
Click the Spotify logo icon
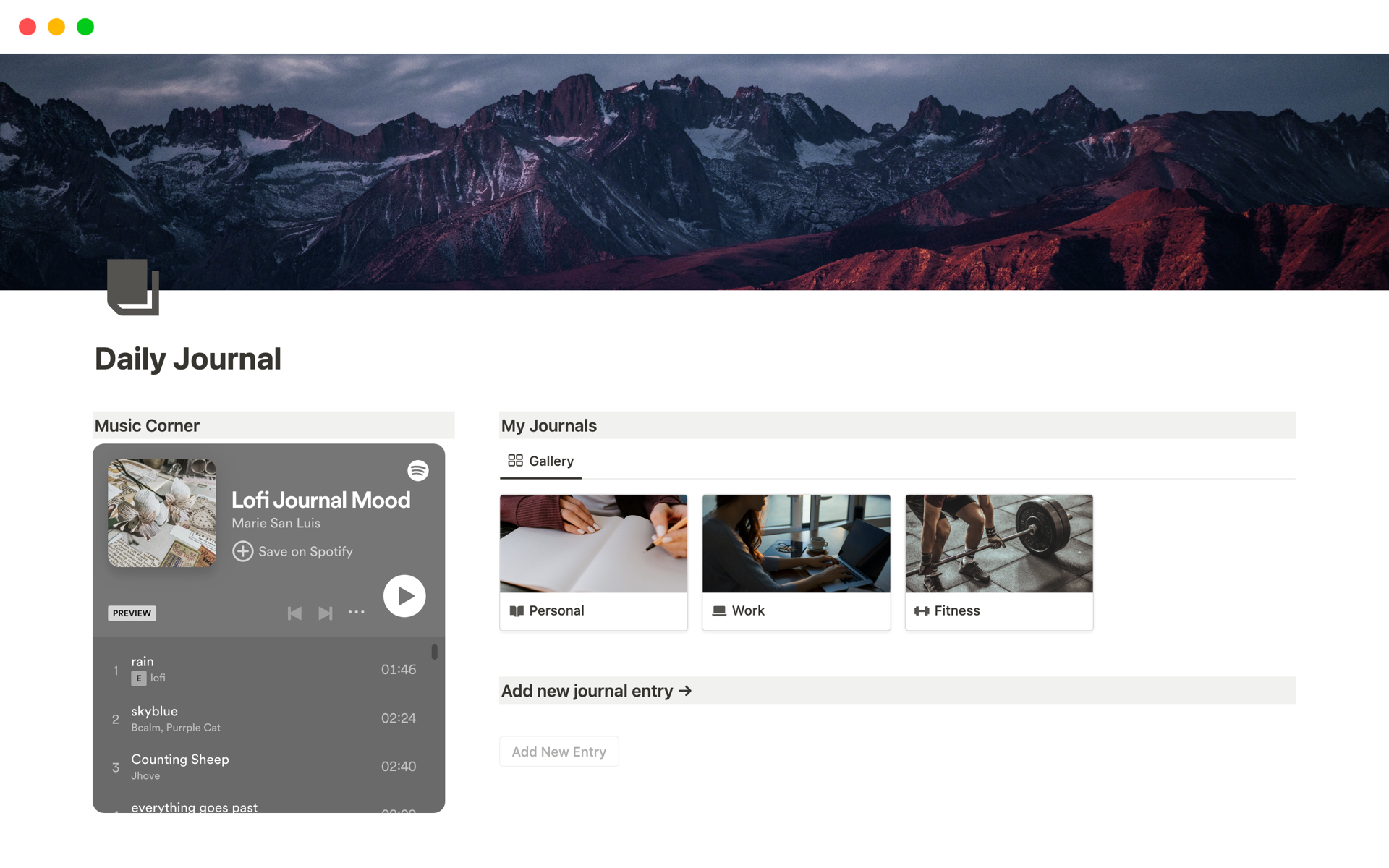(x=418, y=470)
